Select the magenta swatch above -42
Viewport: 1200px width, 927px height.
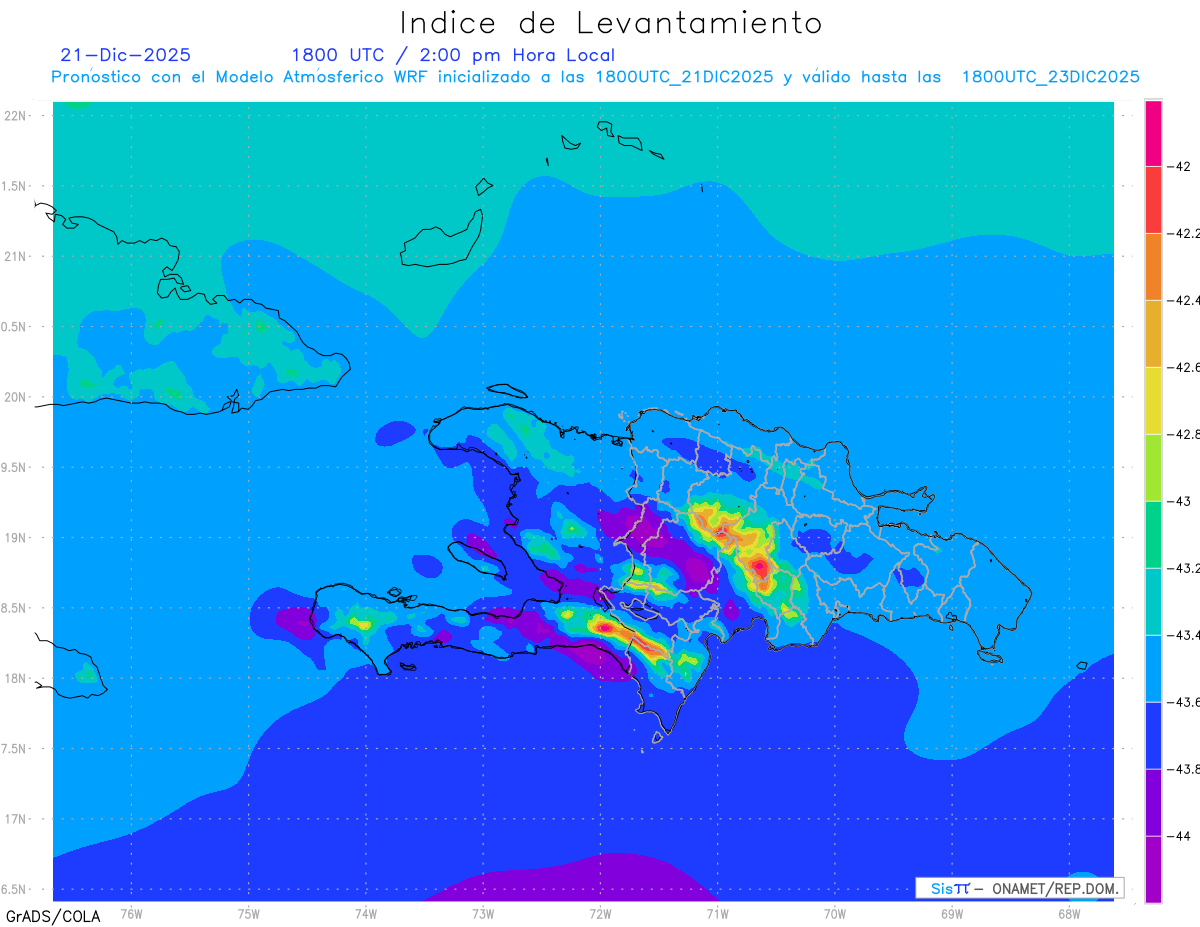tap(1153, 133)
